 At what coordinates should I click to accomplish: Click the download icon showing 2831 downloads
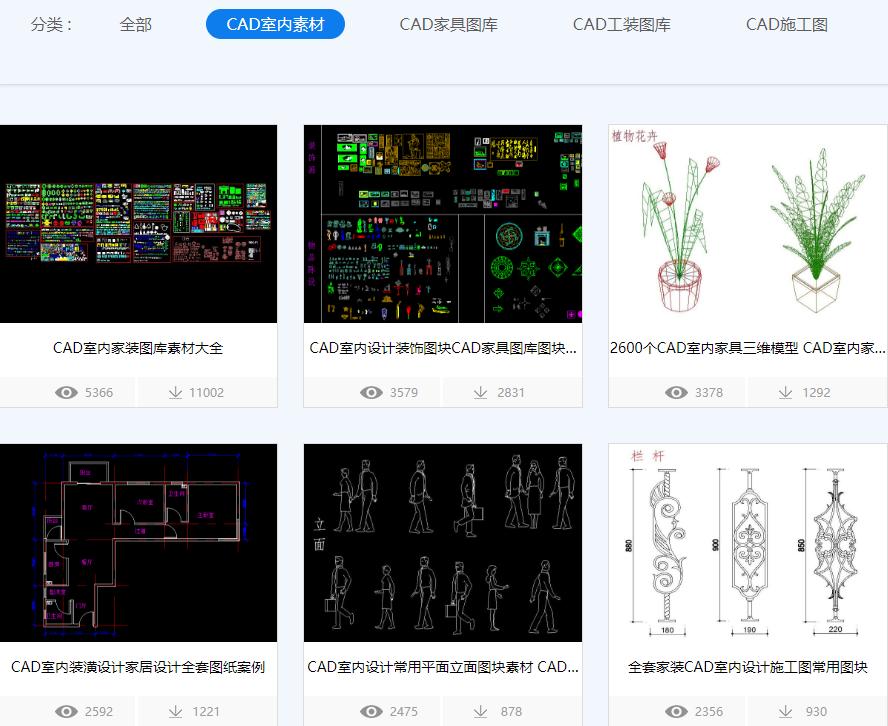coord(483,392)
